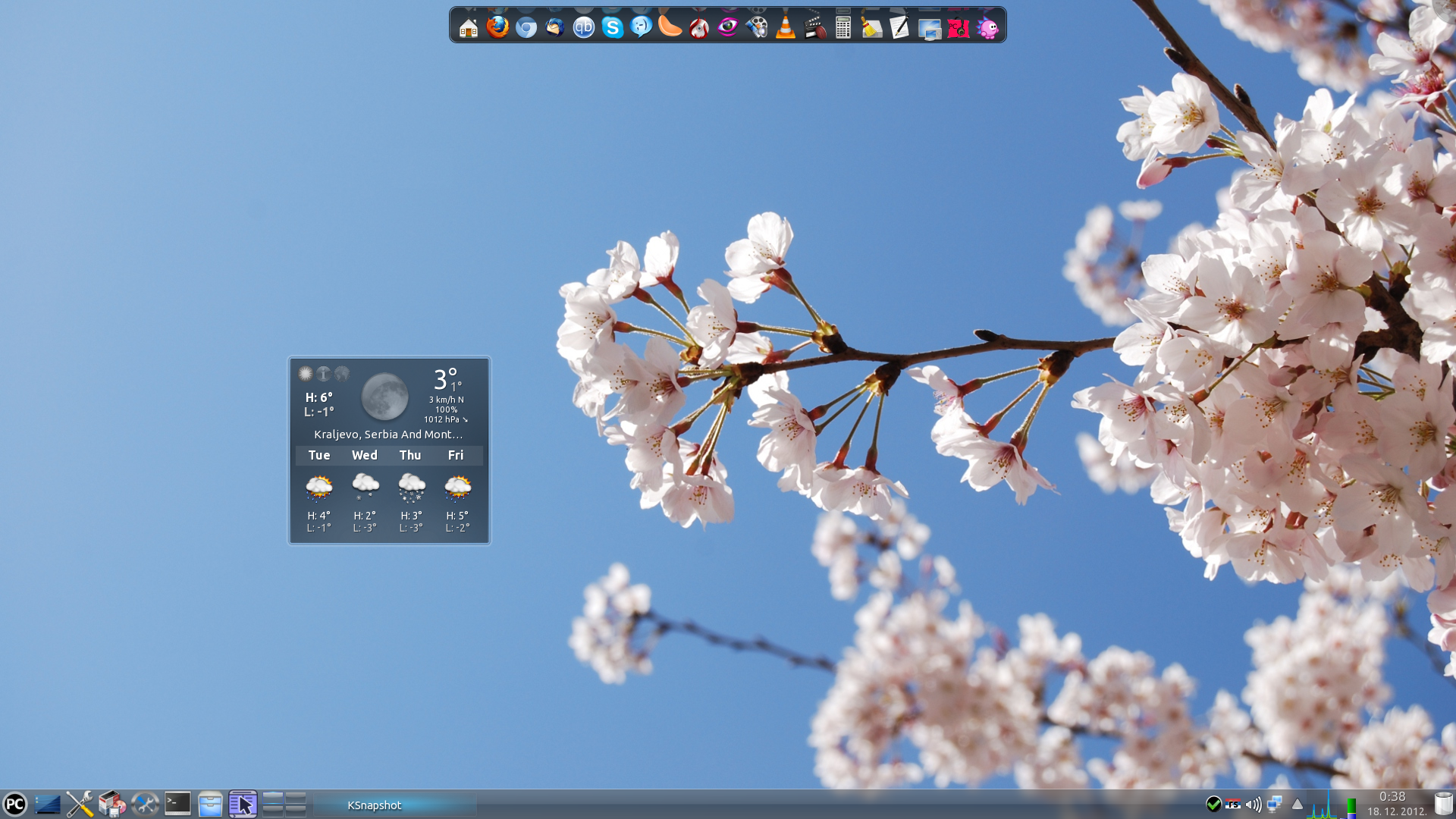Viewport: 1456px width, 819px height.
Task: Launch the calculator from the dock
Action: (843, 28)
